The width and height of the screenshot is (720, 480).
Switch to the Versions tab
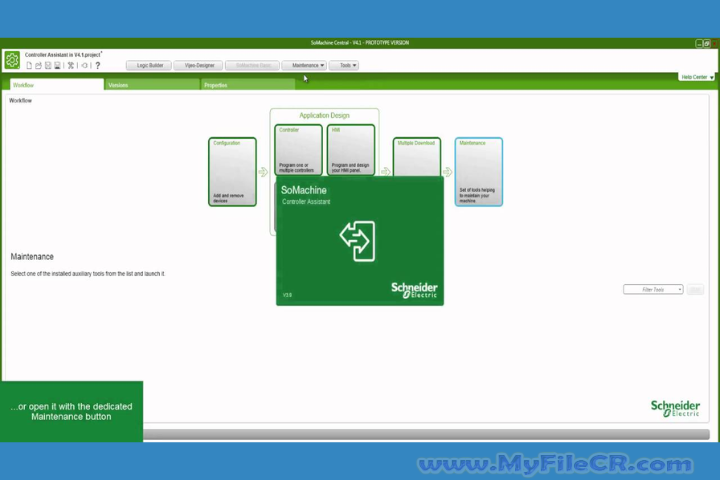(152, 85)
